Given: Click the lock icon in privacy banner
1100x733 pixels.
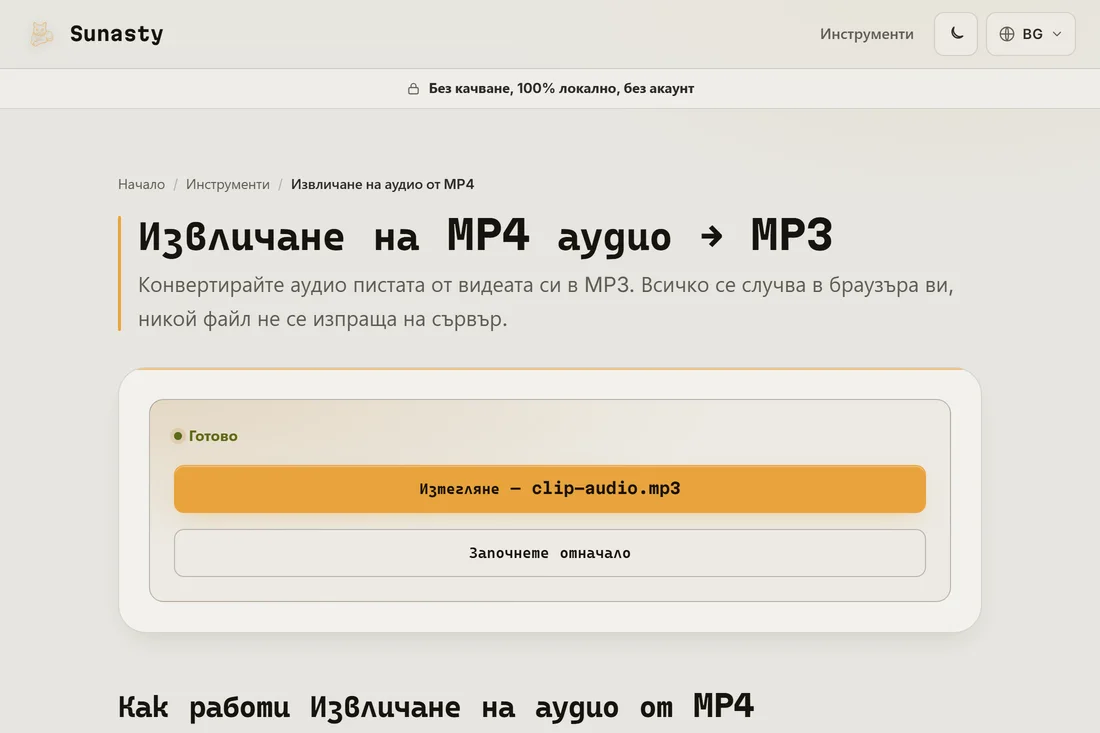Looking at the screenshot, I should [x=413, y=88].
